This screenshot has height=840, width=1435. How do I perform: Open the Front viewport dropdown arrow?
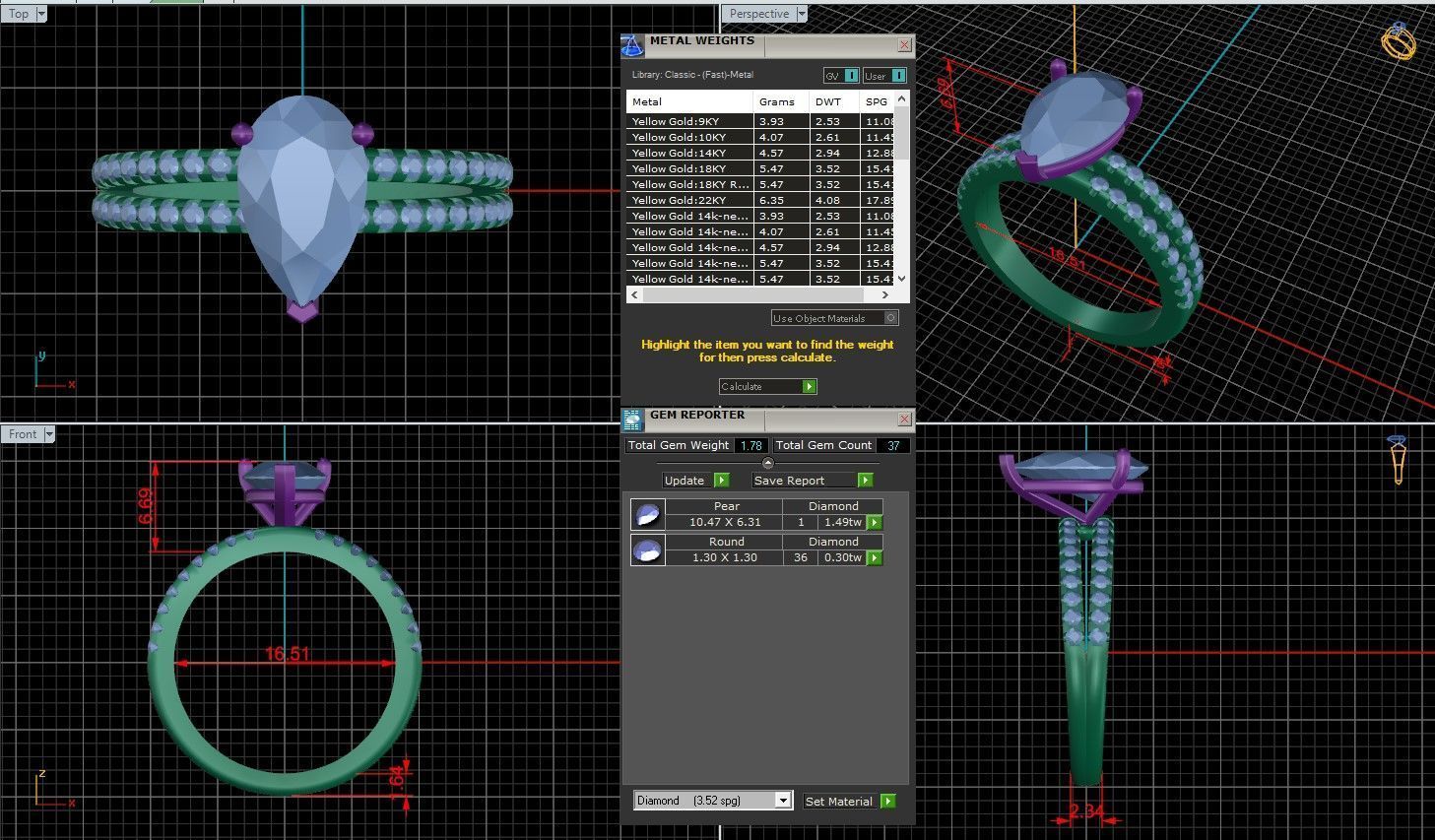pos(48,433)
